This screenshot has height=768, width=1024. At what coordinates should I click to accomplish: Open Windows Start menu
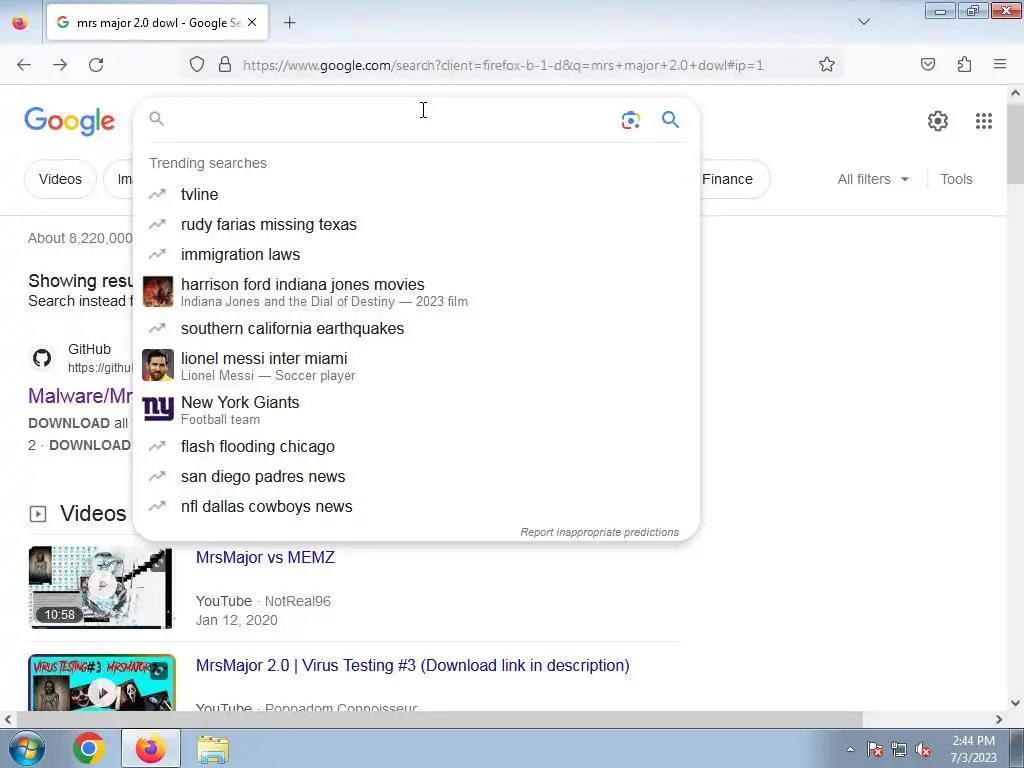[27, 748]
